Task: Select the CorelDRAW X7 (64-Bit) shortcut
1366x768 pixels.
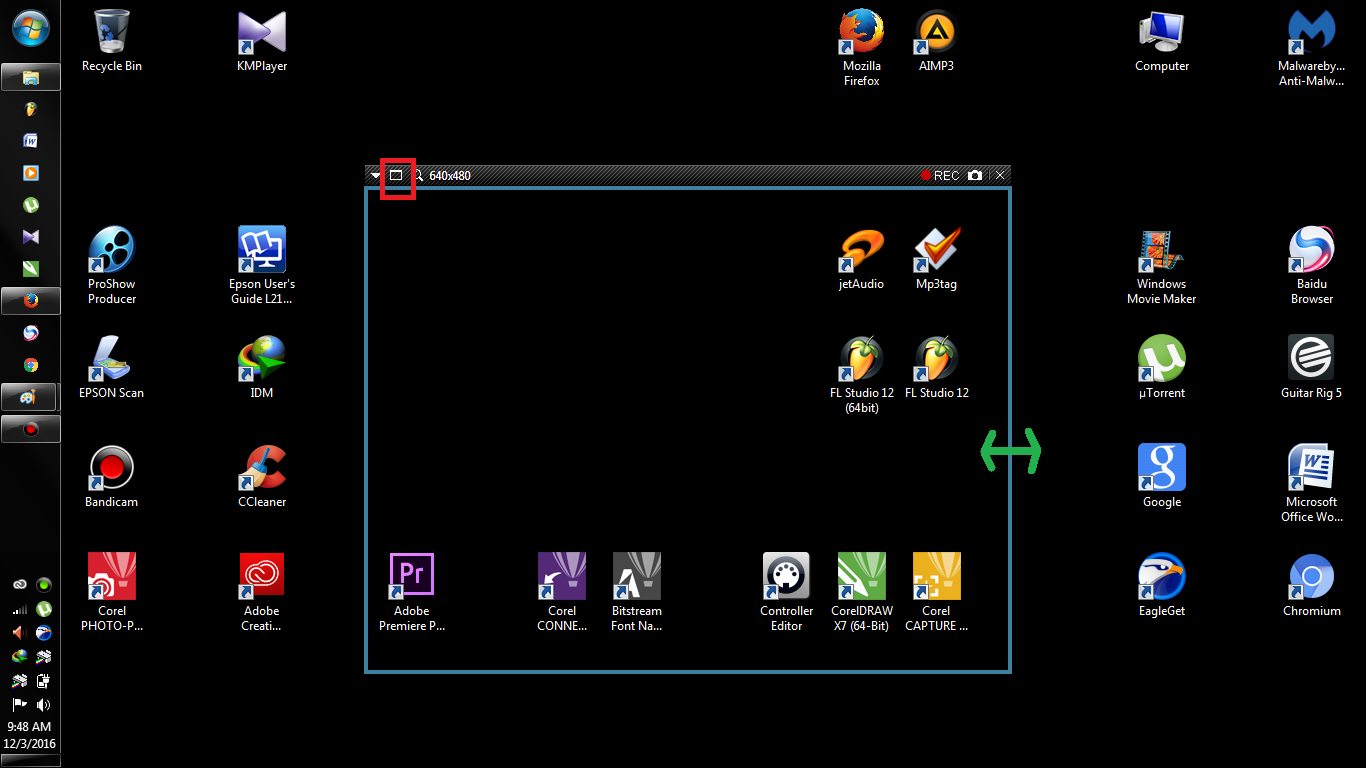Action: point(862,593)
